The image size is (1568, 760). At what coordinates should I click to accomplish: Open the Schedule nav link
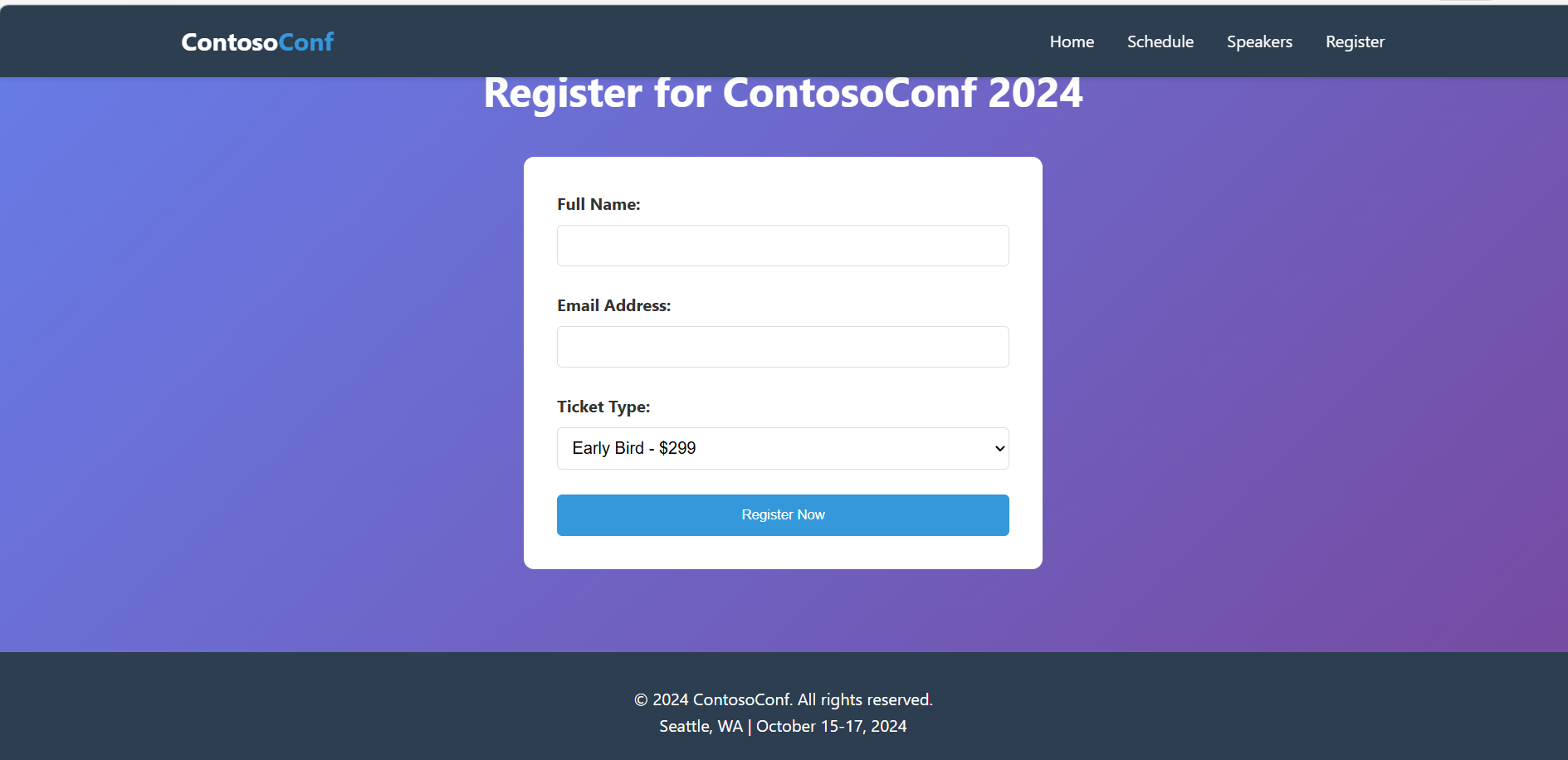[1160, 42]
